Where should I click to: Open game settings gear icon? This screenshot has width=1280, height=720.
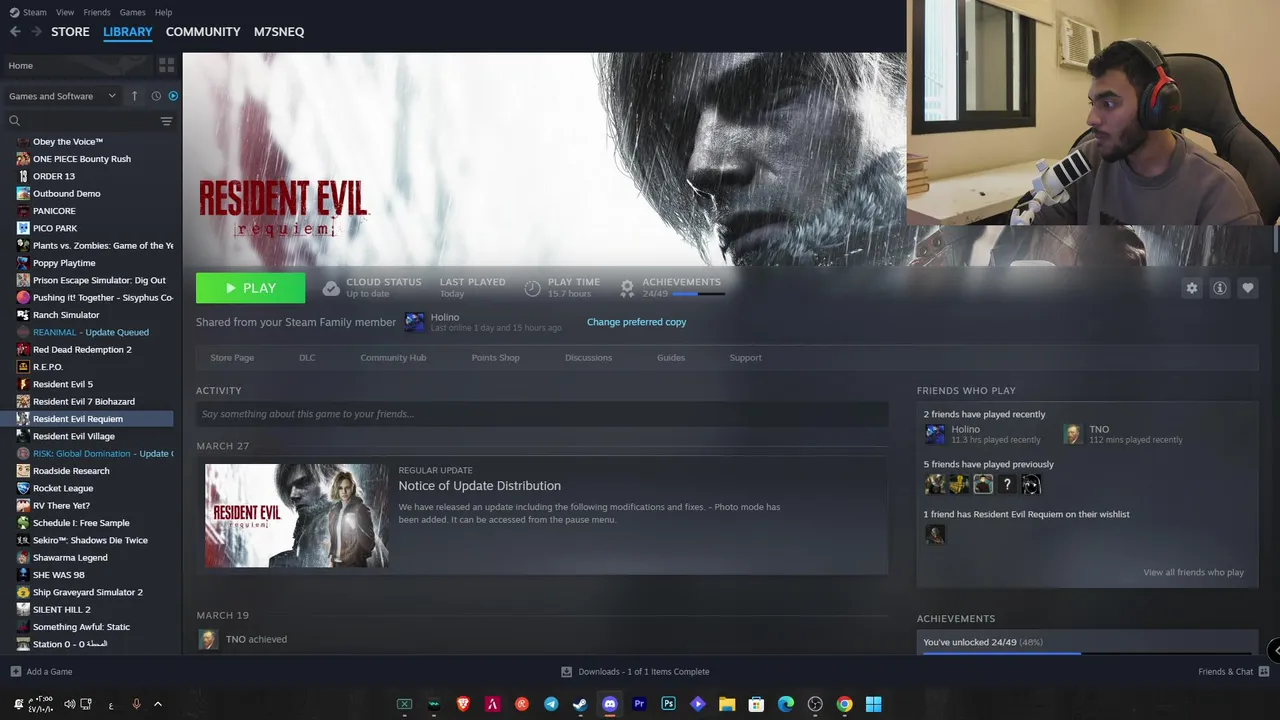point(1191,288)
